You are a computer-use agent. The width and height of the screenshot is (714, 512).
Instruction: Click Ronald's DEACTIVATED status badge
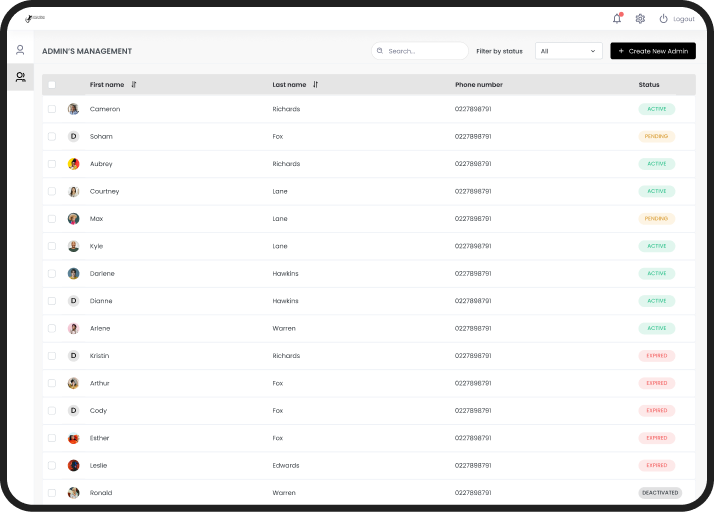coord(660,493)
